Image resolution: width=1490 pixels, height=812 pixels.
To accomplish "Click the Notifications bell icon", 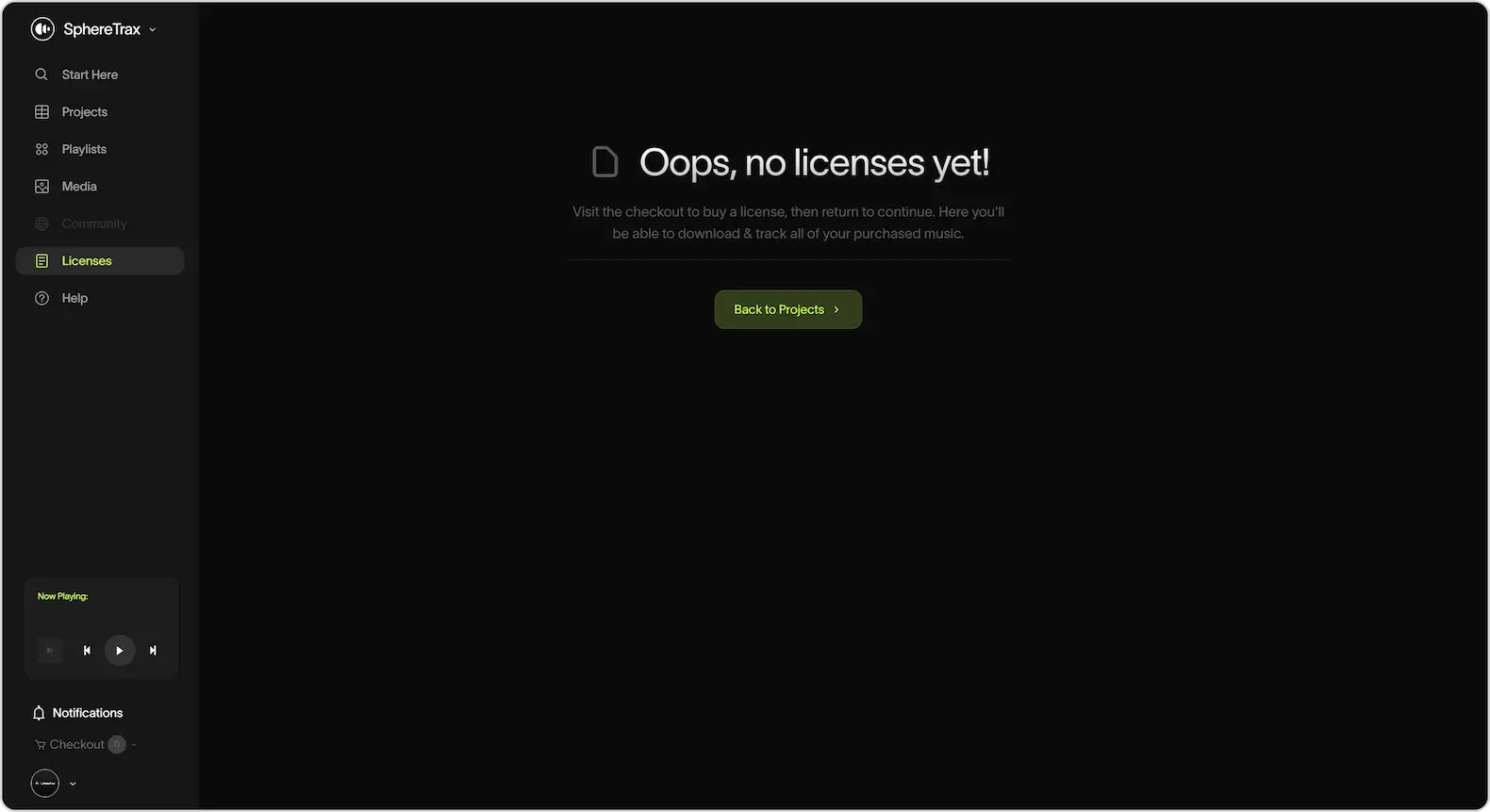I will point(39,713).
